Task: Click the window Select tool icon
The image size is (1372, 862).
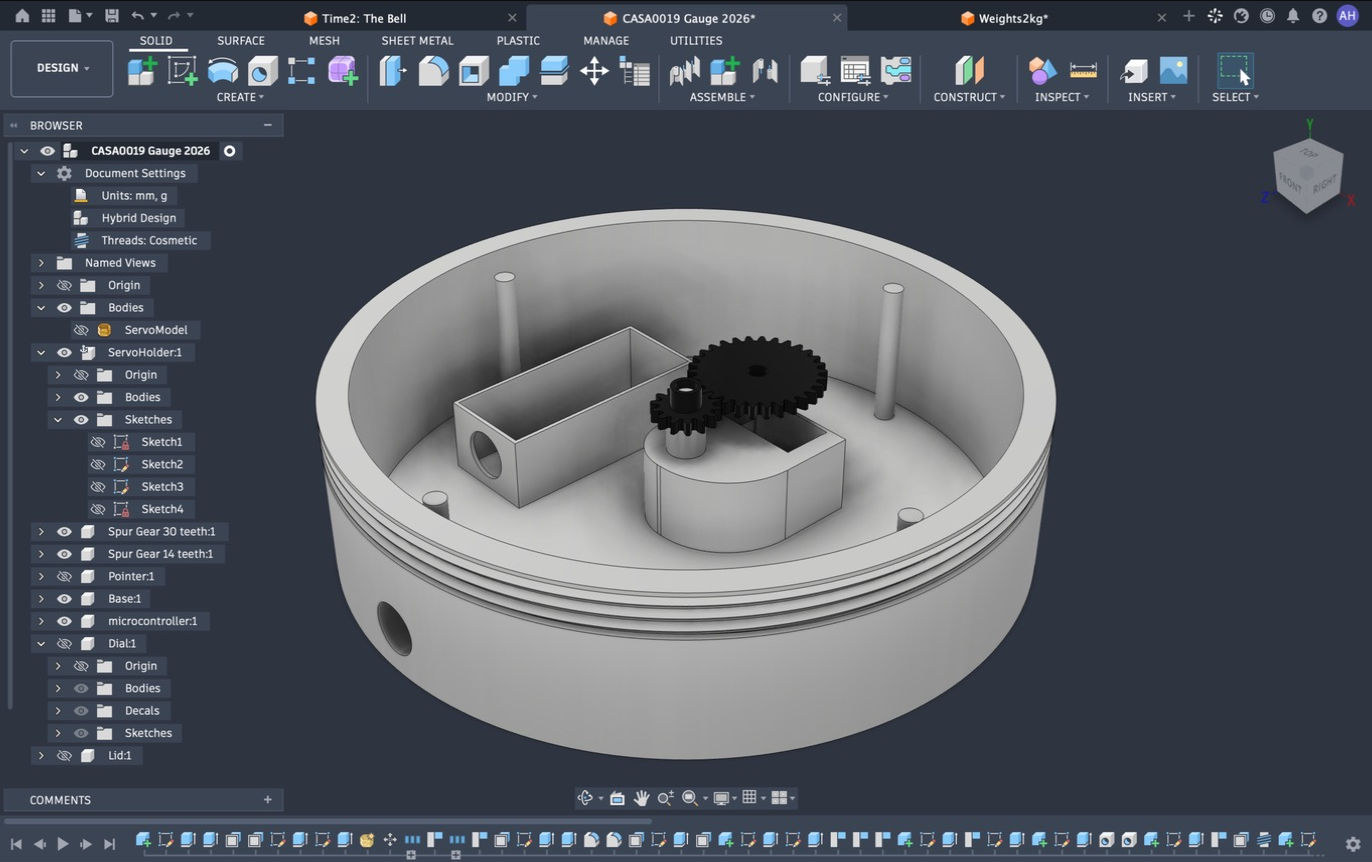Action: [x=1235, y=71]
